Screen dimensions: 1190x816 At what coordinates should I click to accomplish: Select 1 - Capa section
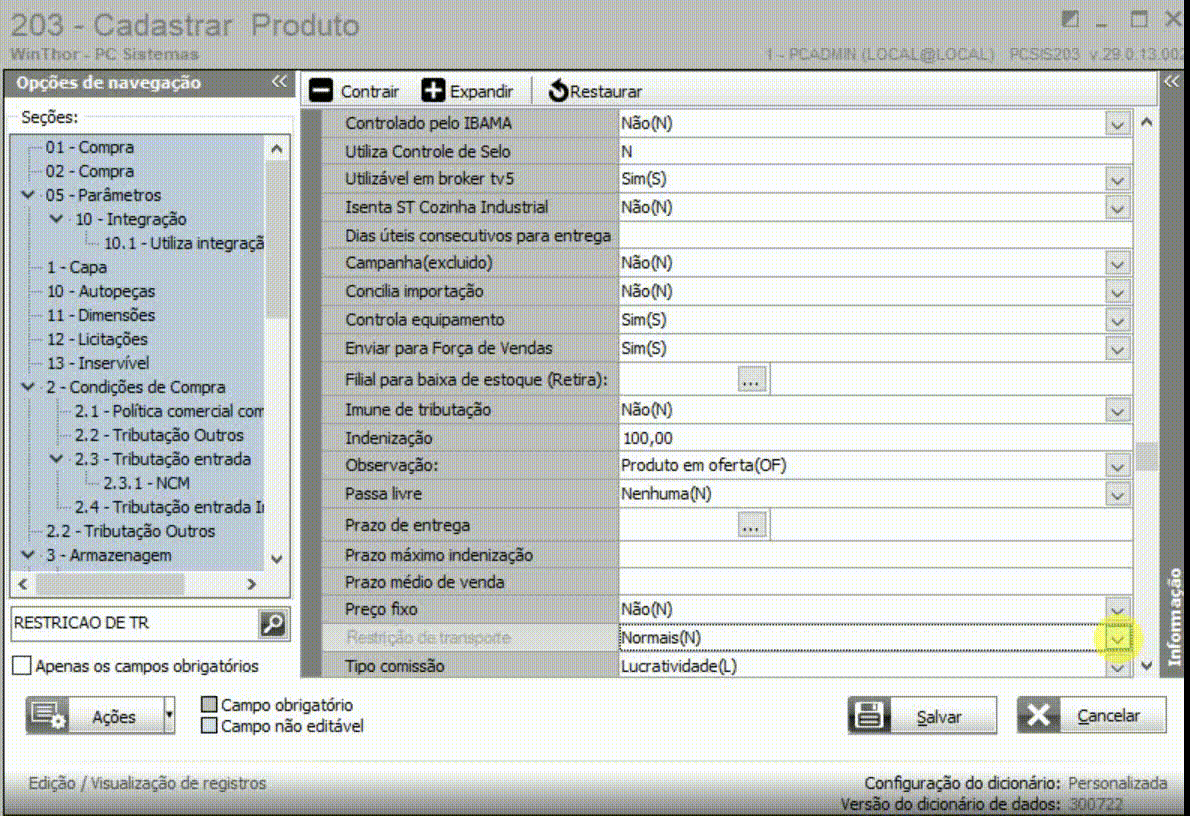[77, 267]
